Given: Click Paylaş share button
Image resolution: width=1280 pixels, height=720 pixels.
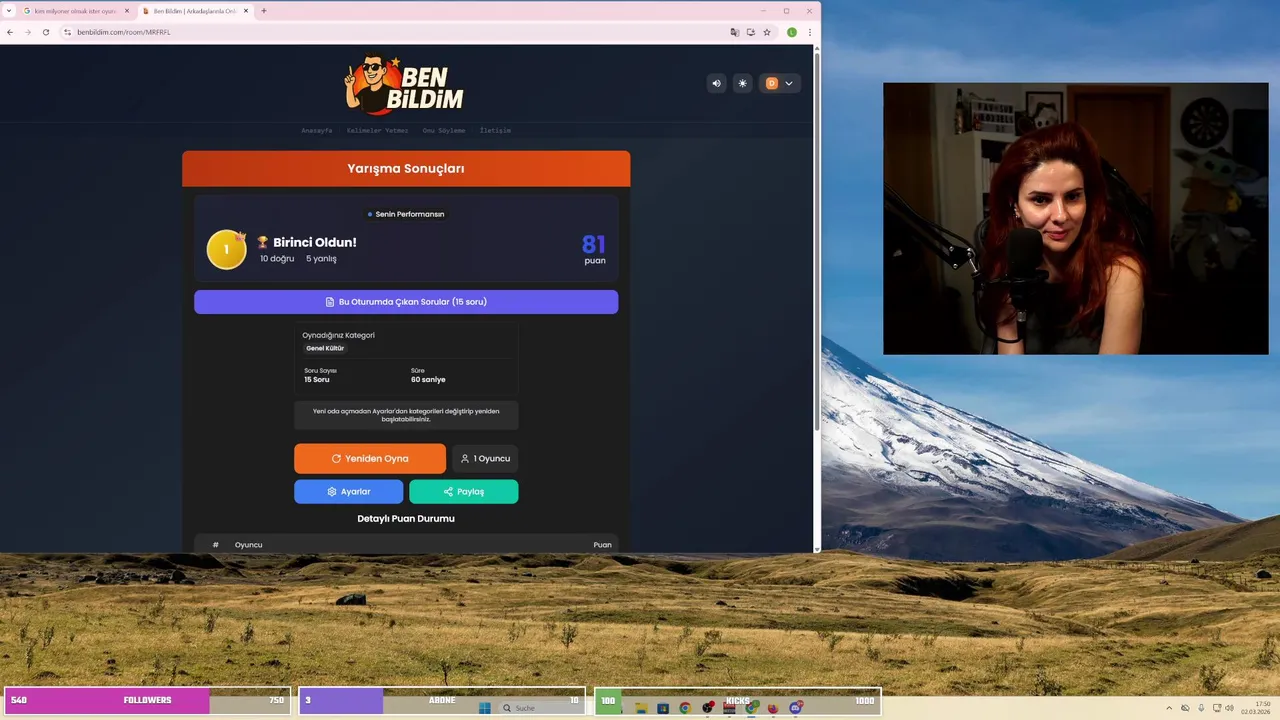Looking at the screenshot, I should pos(464,492).
